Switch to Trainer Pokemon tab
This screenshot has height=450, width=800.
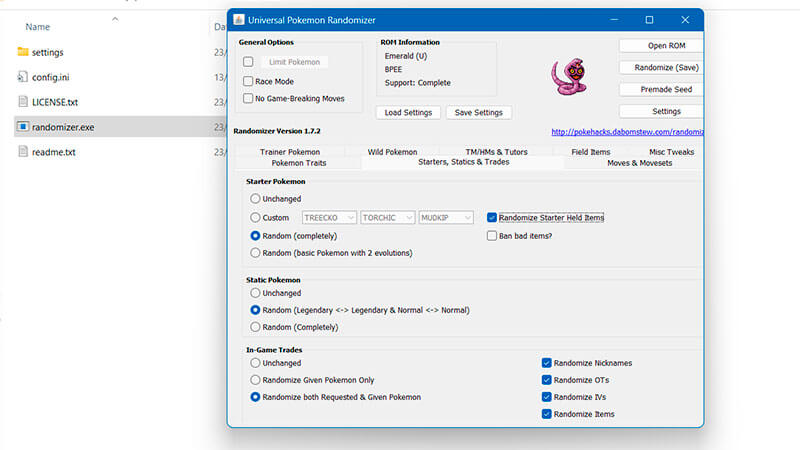point(290,152)
